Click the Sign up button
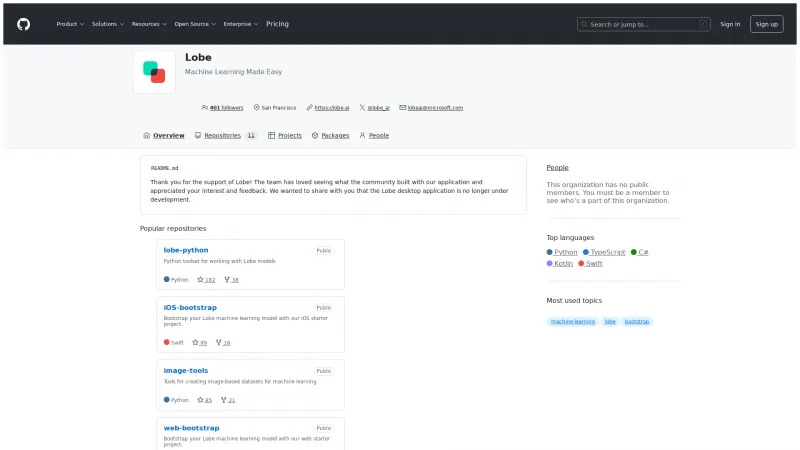800x450 pixels. [x=766, y=24]
